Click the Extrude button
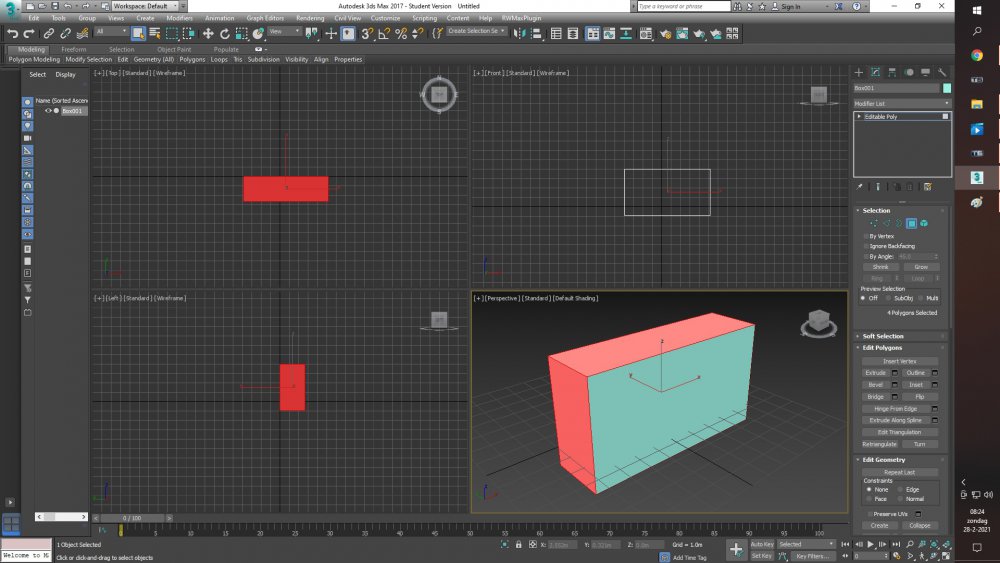Image resolution: width=1000 pixels, height=563 pixels. 875,373
